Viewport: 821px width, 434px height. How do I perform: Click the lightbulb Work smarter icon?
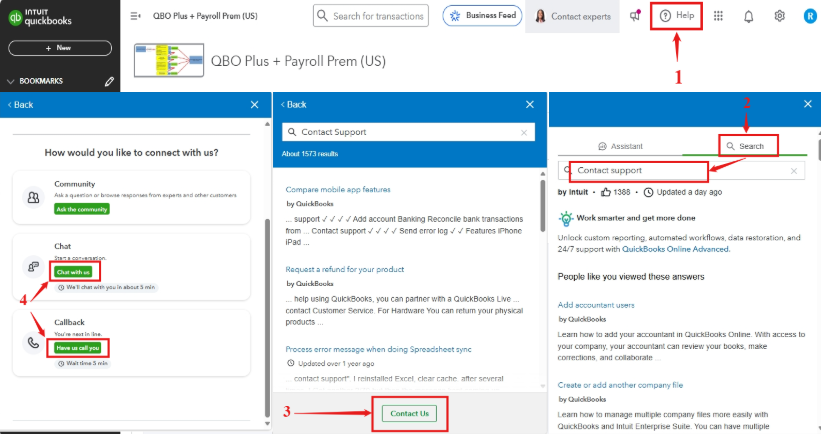coord(565,218)
